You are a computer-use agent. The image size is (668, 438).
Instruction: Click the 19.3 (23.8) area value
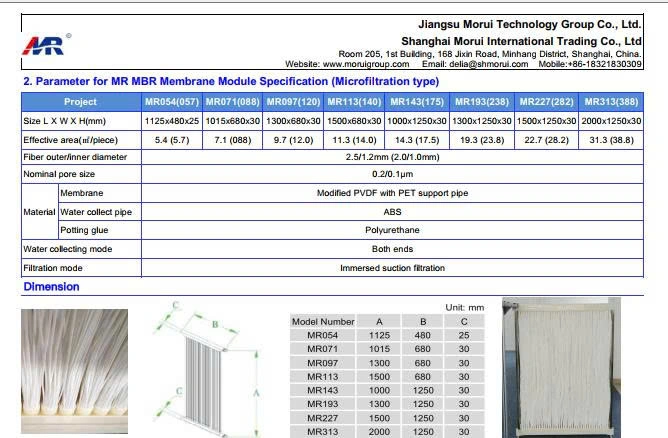pos(482,140)
